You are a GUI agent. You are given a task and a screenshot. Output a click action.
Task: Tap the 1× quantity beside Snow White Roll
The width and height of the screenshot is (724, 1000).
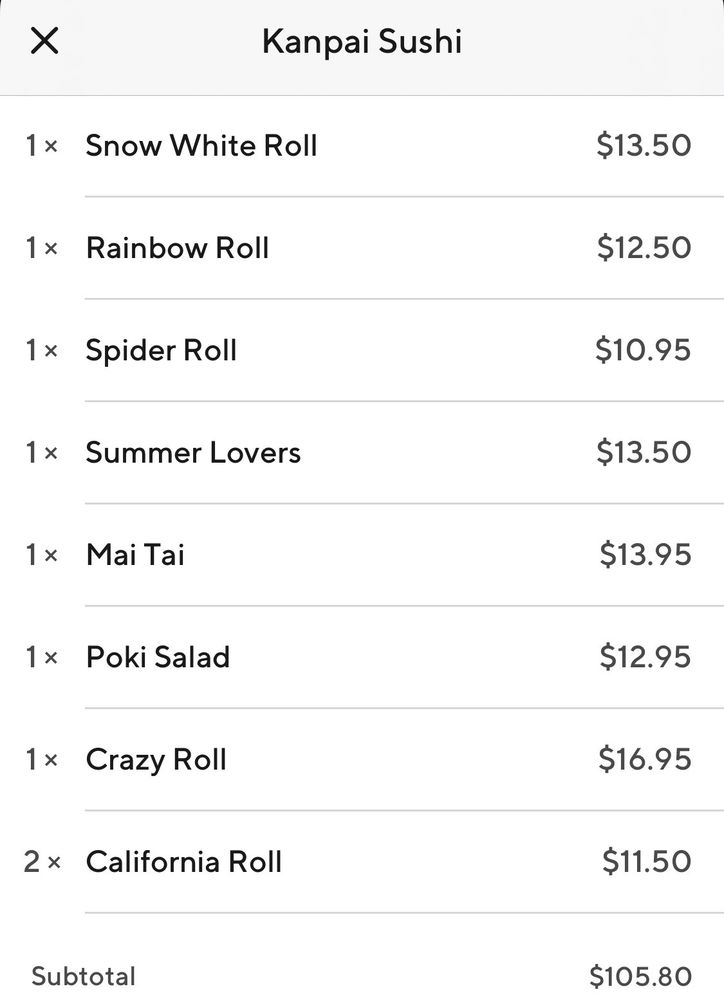tap(42, 146)
